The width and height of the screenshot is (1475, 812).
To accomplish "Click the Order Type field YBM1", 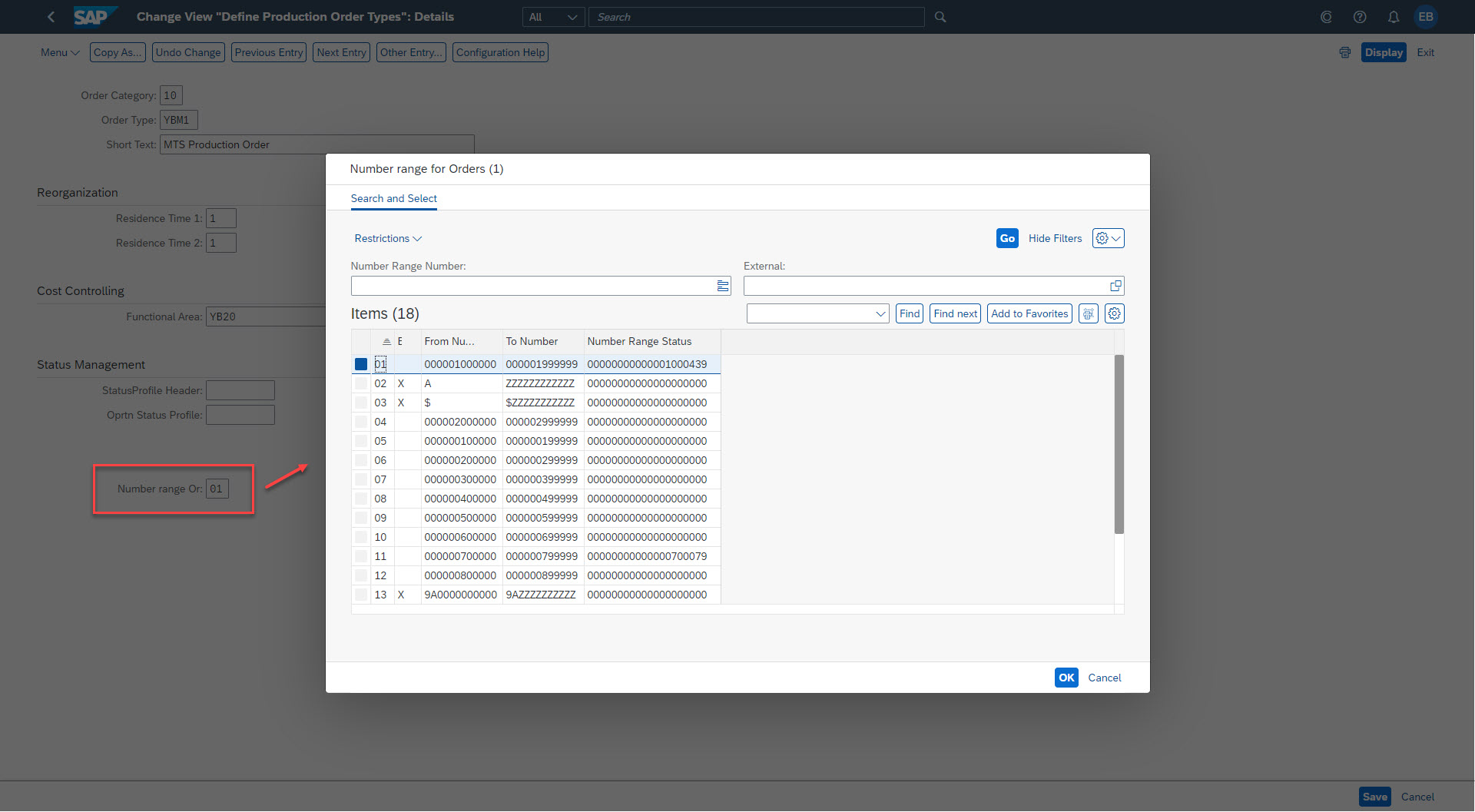I will (179, 120).
